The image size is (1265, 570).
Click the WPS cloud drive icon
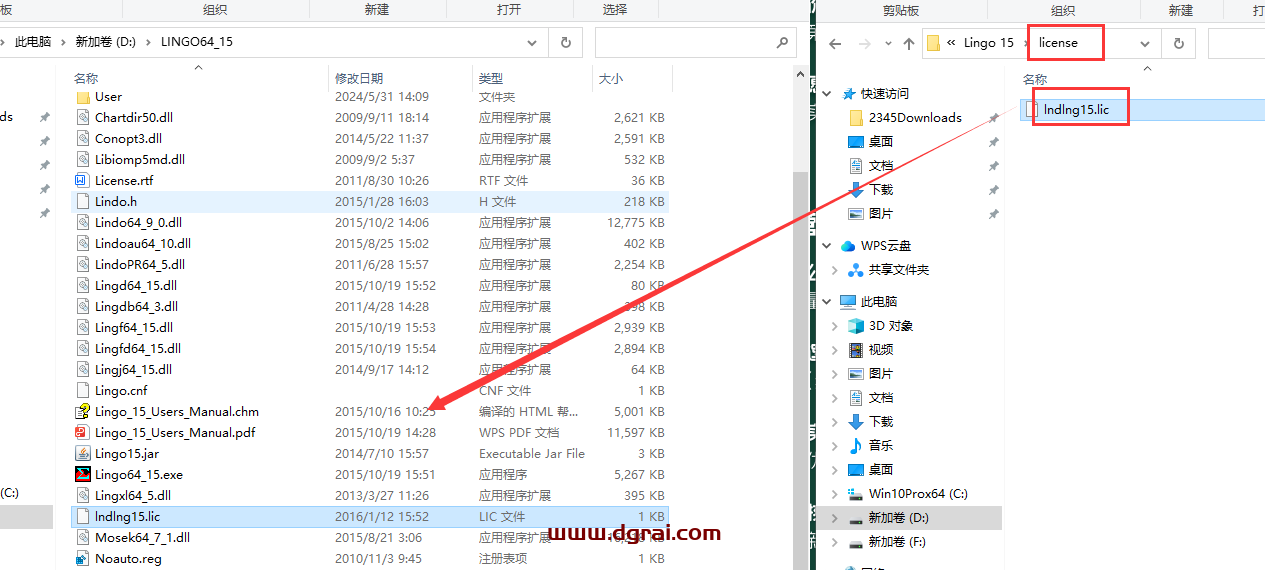(x=849, y=245)
